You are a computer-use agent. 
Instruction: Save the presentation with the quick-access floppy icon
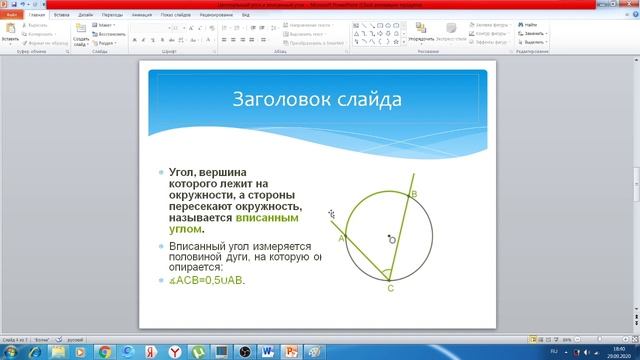coord(14,4)
